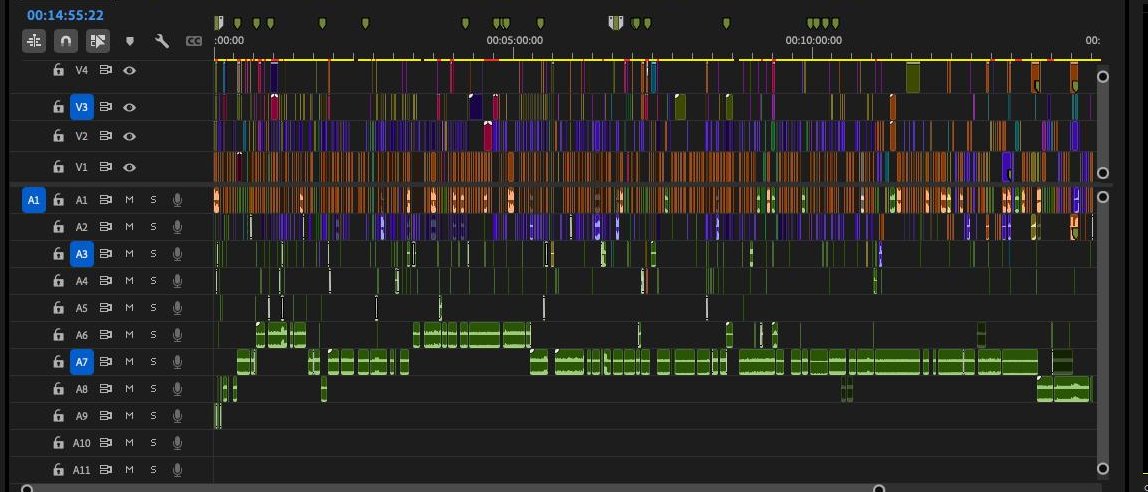Toggle lock on track V3
This screenshot has height=492, width=1148.
coord(59,107)
